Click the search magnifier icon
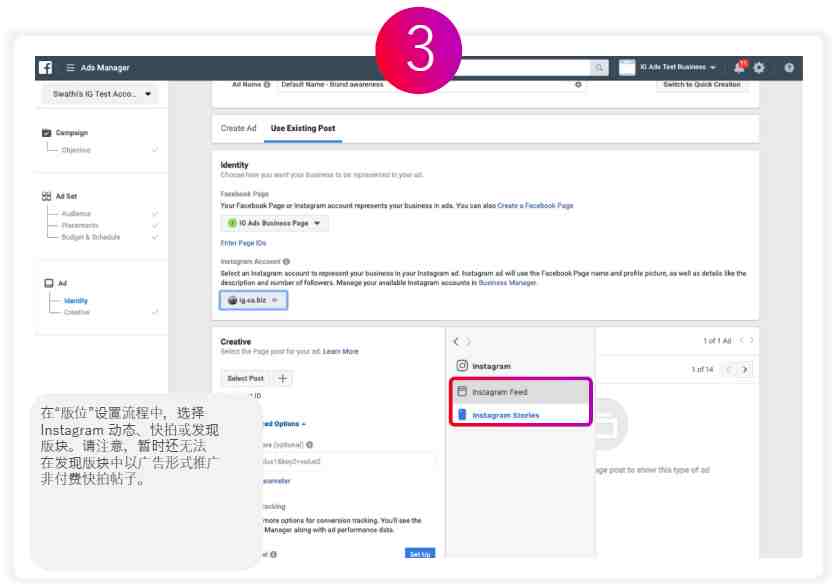The height and width of the screenshot is (588, 837). tap(599, 67)
